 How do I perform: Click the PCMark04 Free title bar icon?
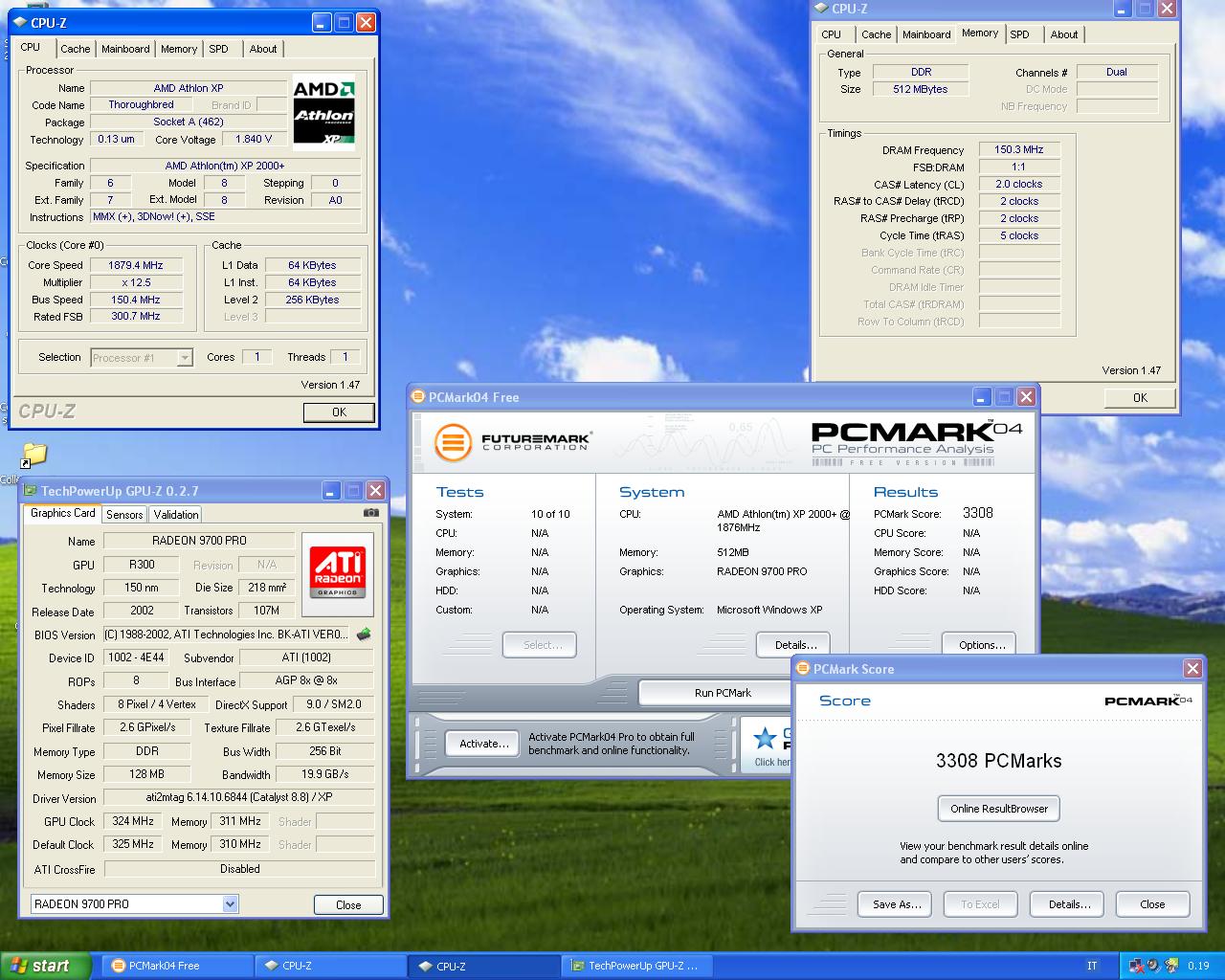tap(418, 397)
